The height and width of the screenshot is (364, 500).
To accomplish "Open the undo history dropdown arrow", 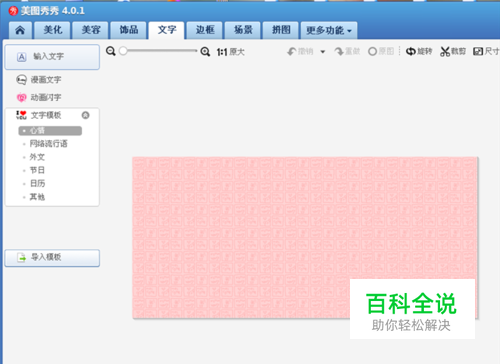I will coord(322,52).
